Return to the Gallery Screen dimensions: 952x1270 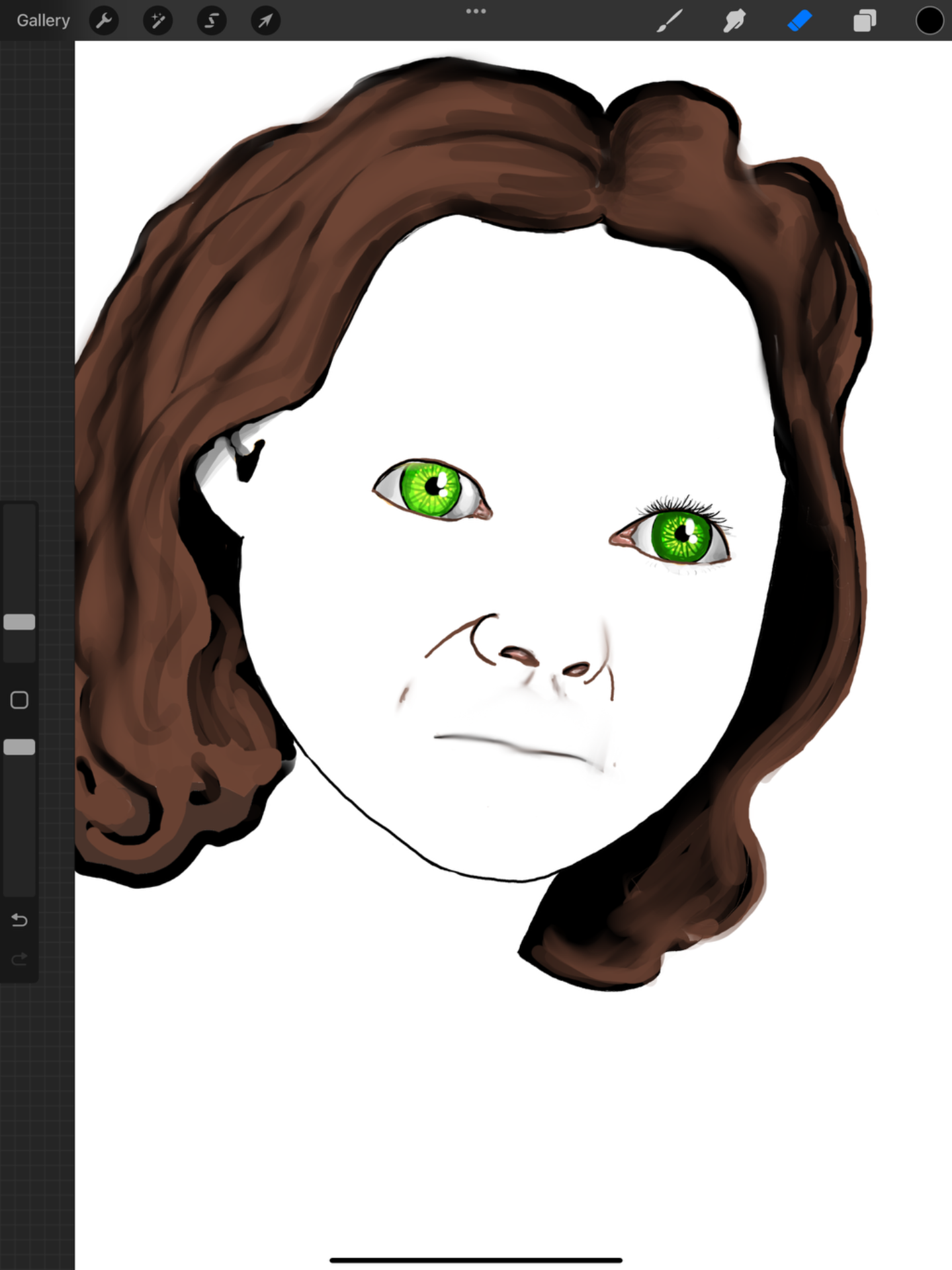43,21
